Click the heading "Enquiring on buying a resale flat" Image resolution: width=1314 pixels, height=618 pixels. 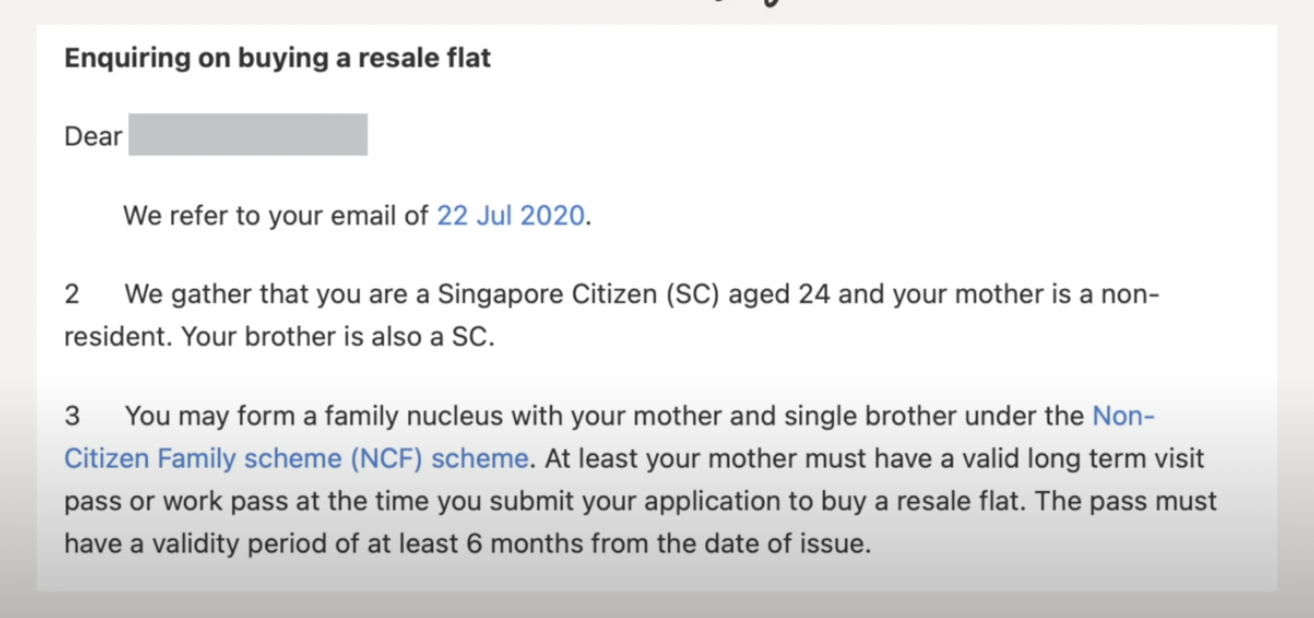278,58
